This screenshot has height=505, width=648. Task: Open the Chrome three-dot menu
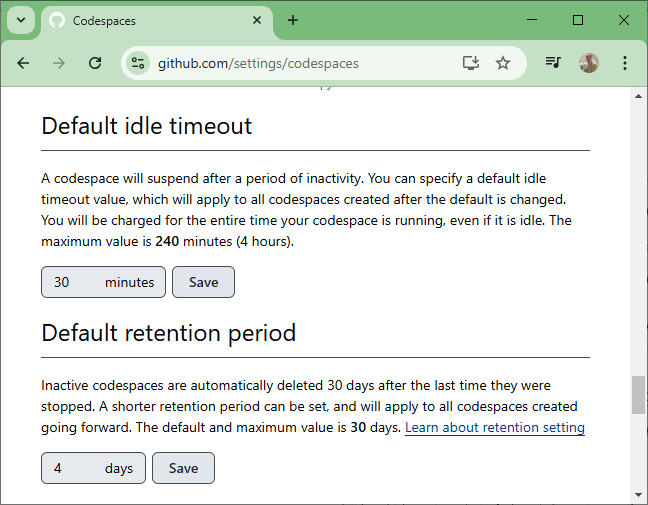coord(625,63)
